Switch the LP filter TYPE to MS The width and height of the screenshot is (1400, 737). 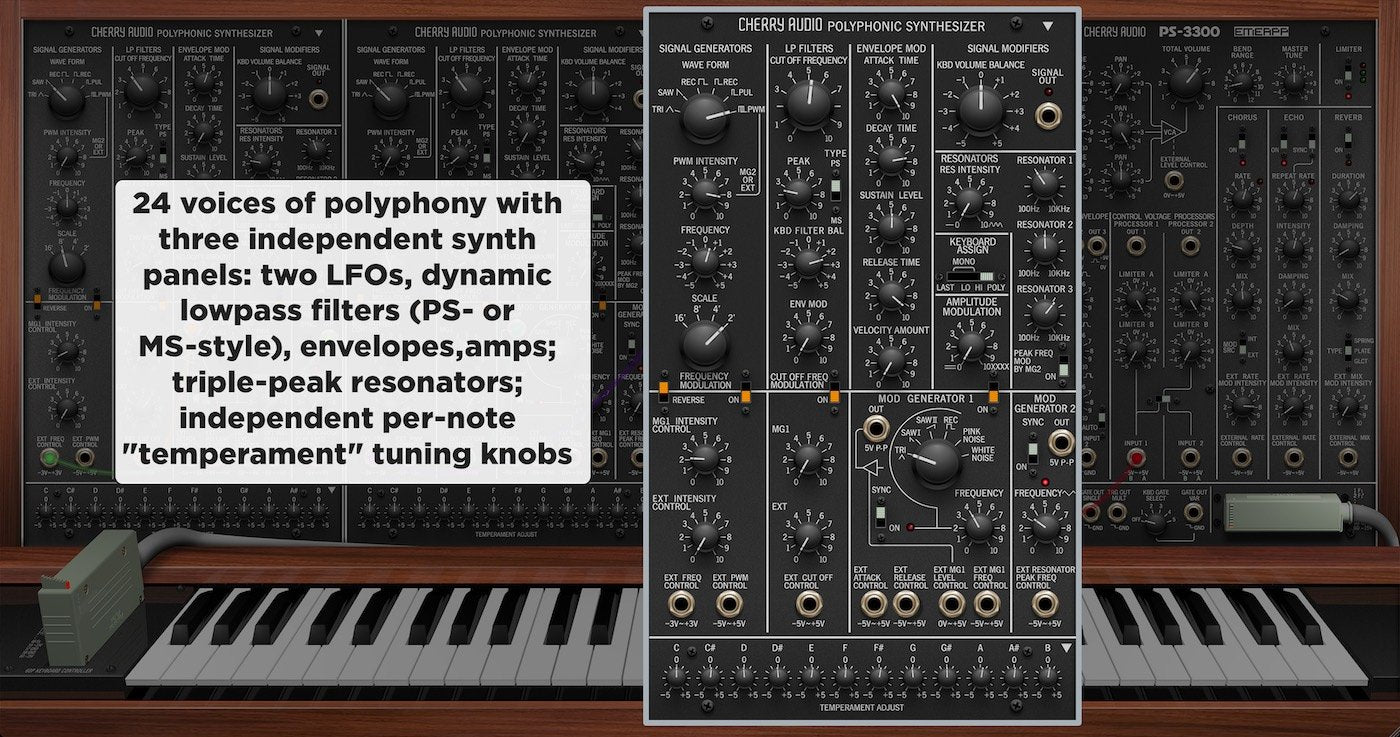tap(836, 196)
